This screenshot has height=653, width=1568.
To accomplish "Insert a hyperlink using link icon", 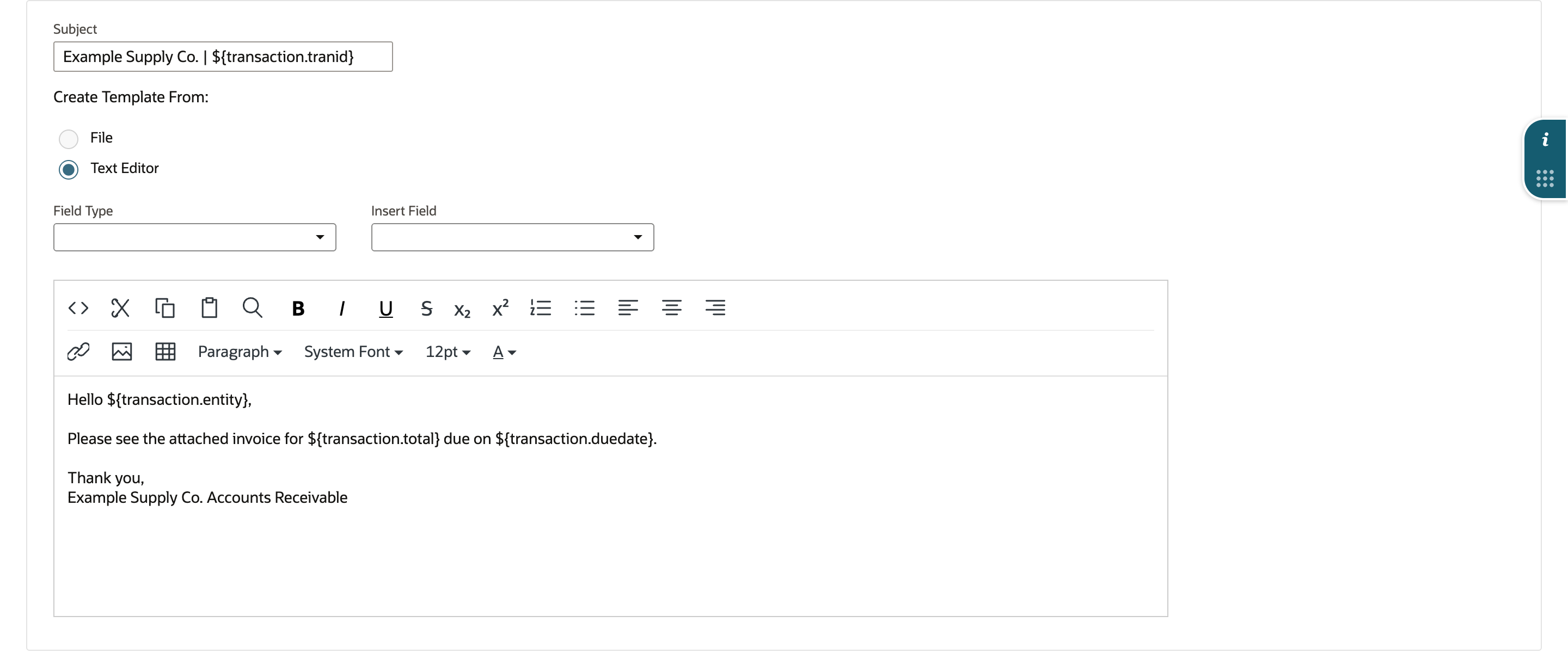I will (78, 352).
